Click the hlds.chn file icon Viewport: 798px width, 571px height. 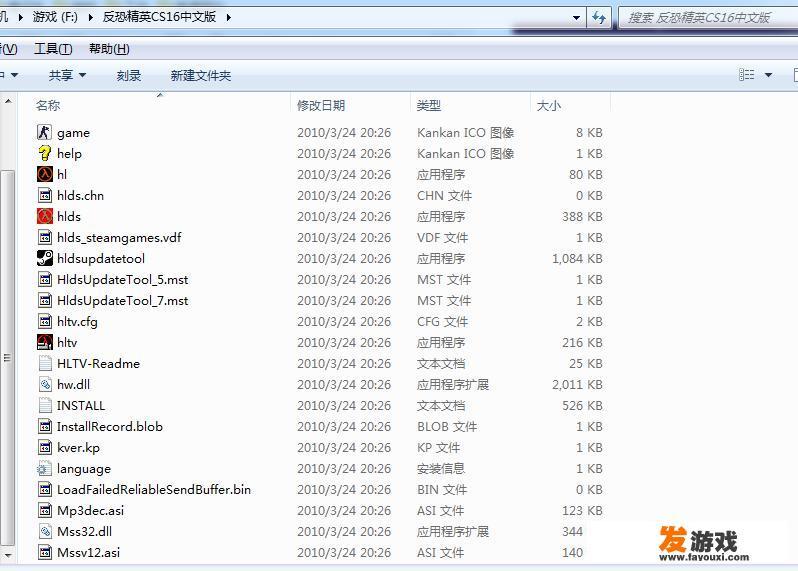click(x=45, y=195)
